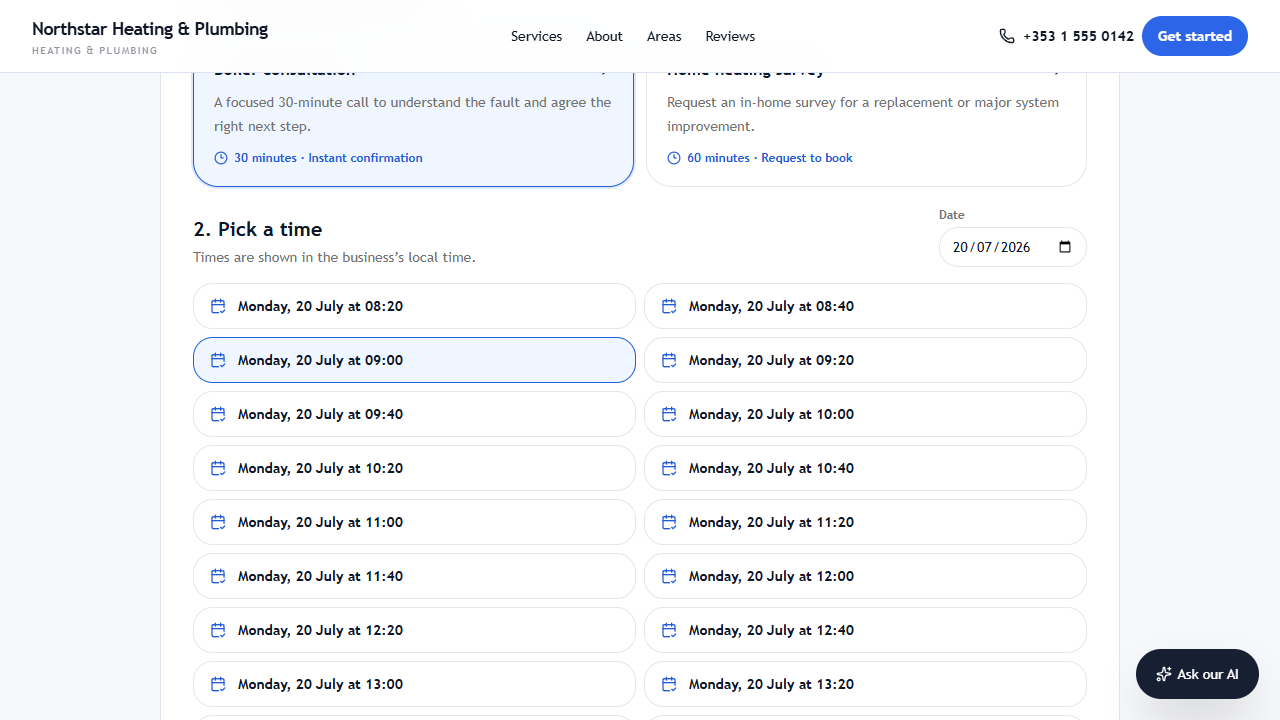Image resolution: width=1280 pixels, height=720 pixels.
Task: Click the calendar icon on the 11:40 slot
Action: (x=218, y=576)
